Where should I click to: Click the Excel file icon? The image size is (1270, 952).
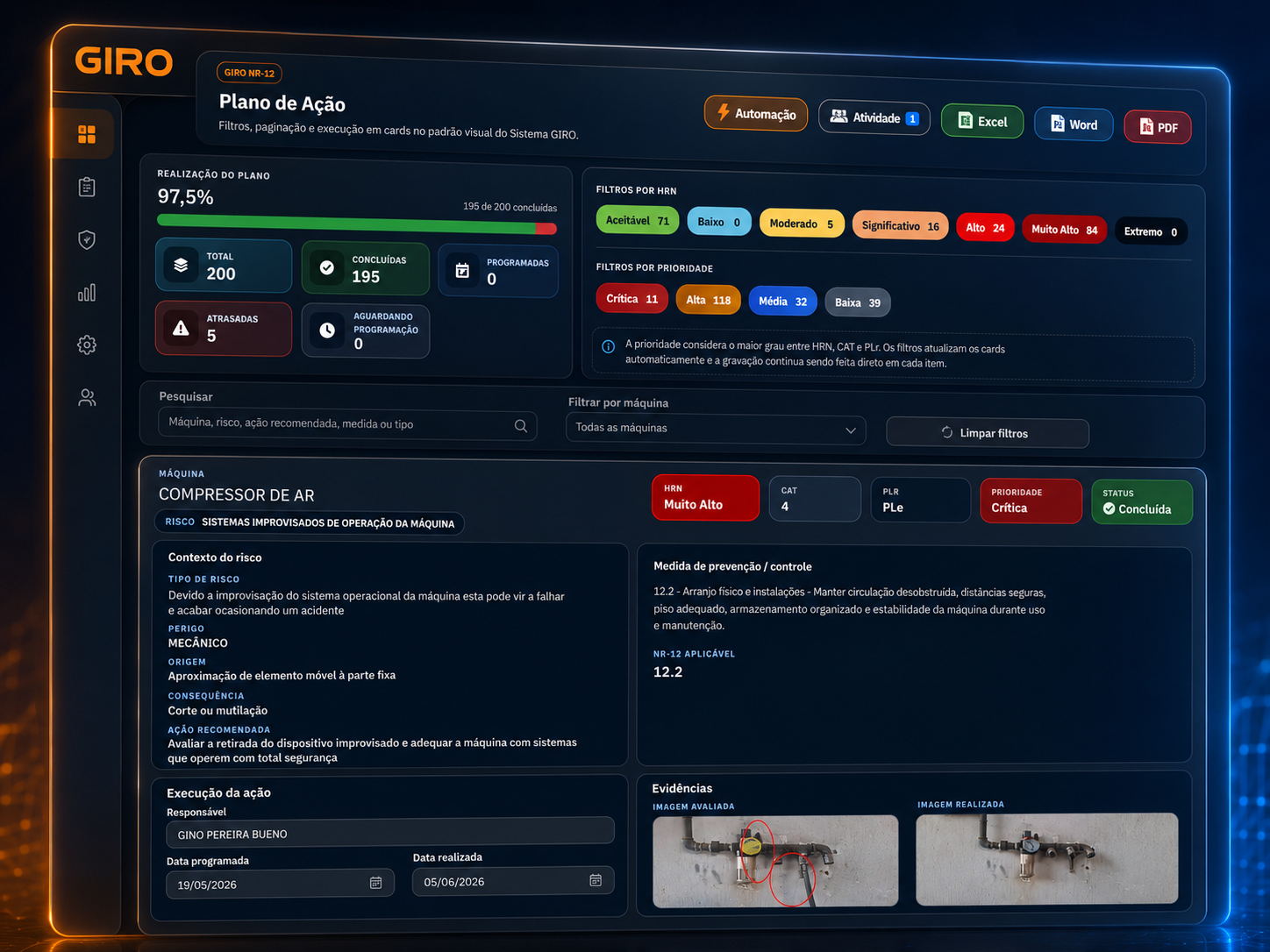coord(965,121)
